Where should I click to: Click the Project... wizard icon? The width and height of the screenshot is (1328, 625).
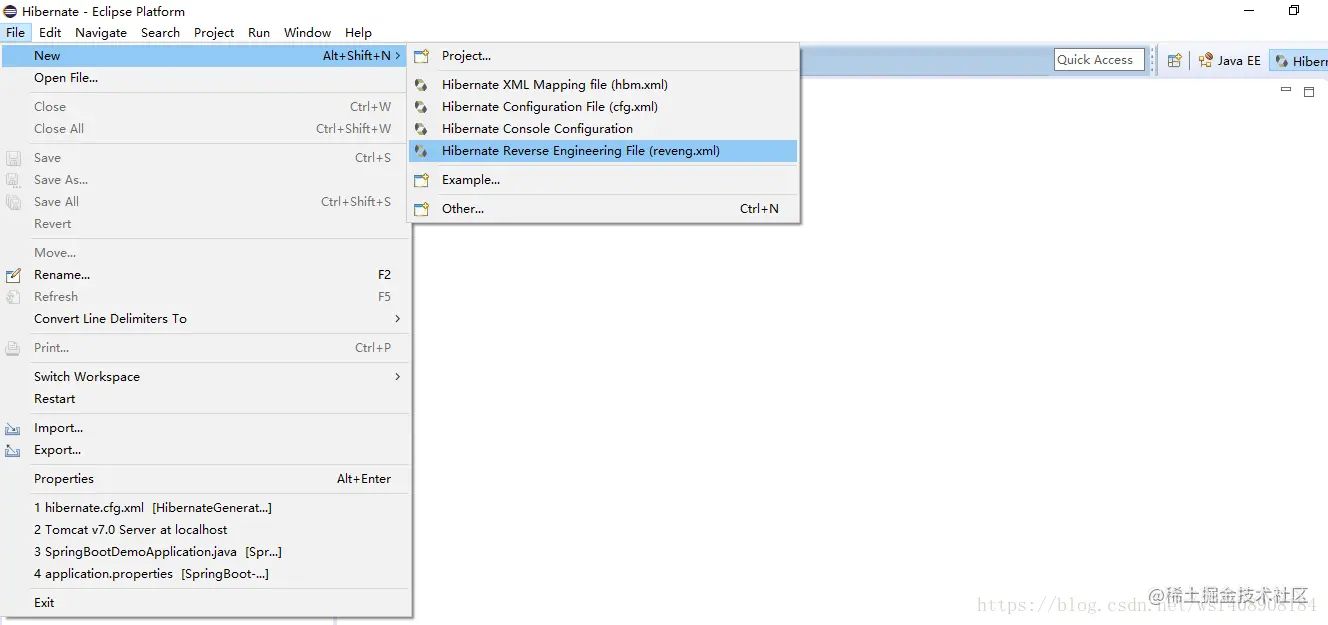pos(422,56)
